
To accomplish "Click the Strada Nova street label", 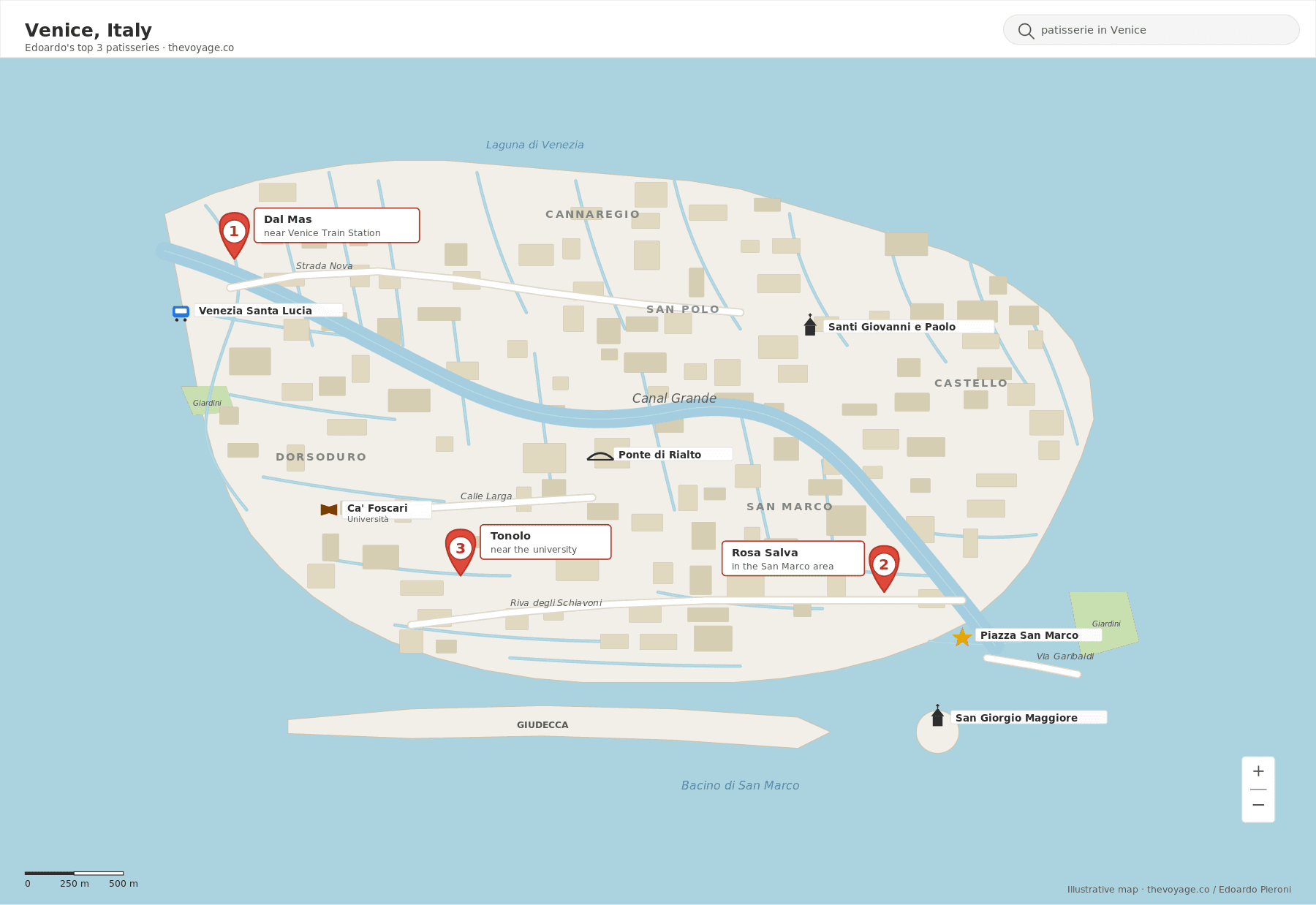I will coord(324,266).
